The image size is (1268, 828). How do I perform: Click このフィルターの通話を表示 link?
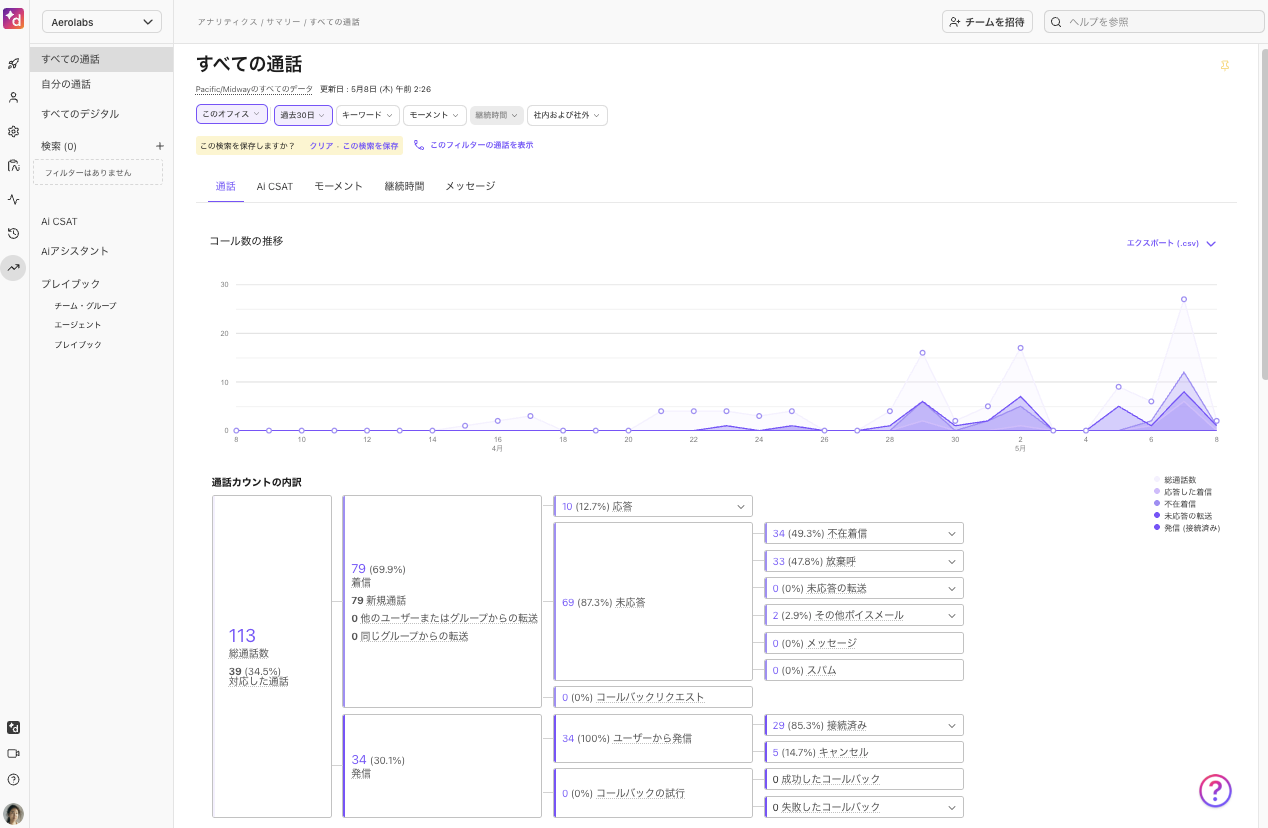pos(481,145)
